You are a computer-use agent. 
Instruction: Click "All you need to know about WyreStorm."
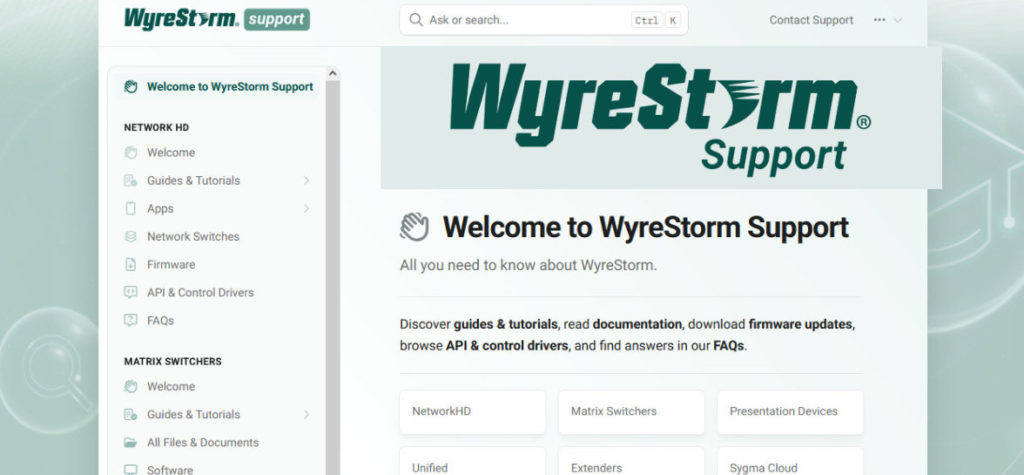[528, 266]
